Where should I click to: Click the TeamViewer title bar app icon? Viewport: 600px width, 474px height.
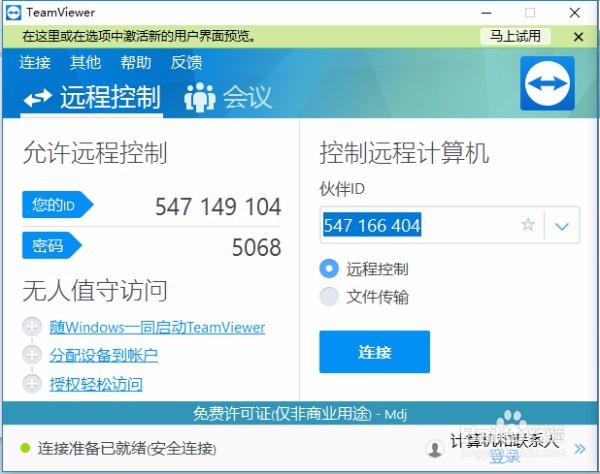point(14,13)
